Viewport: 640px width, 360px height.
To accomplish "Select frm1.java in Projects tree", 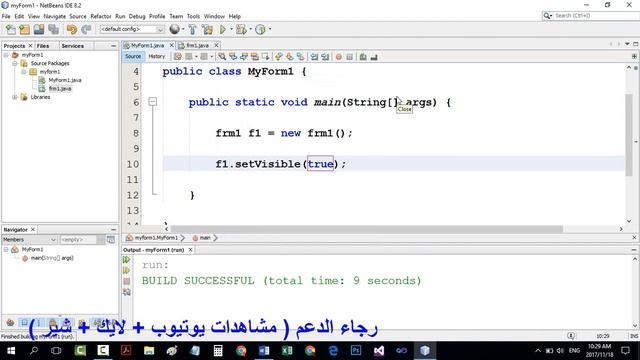I will coord(60,89).
